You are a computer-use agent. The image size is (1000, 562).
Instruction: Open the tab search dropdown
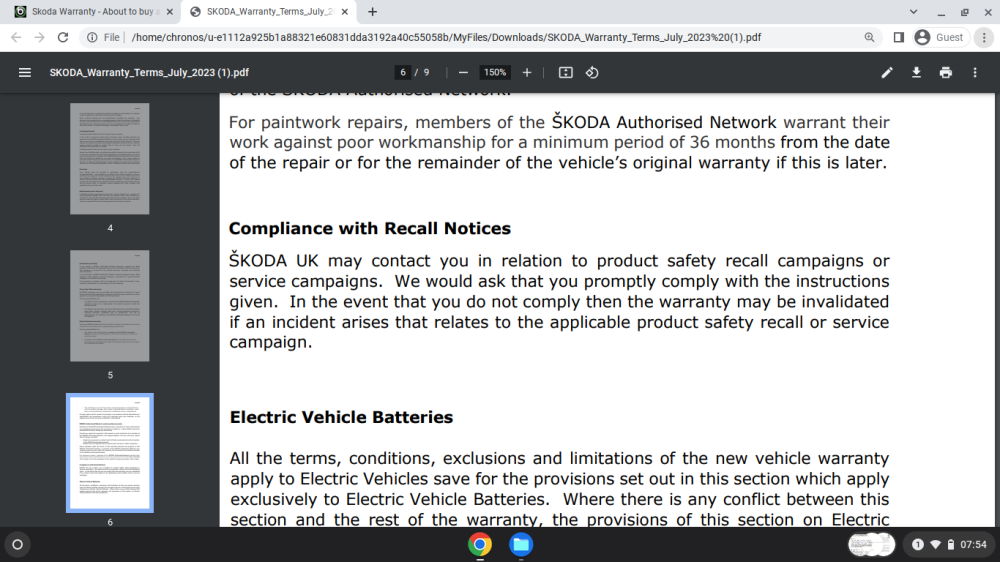[913, 11]
